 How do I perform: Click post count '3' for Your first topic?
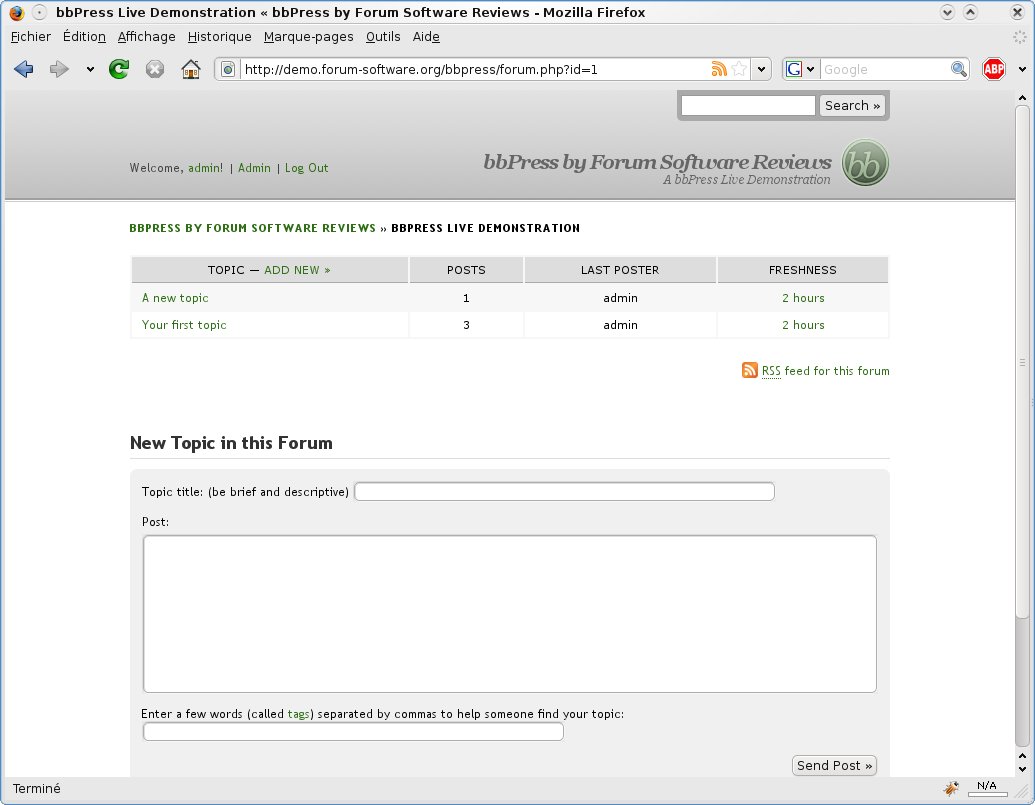pyautogui.click(x=466, y=325)
